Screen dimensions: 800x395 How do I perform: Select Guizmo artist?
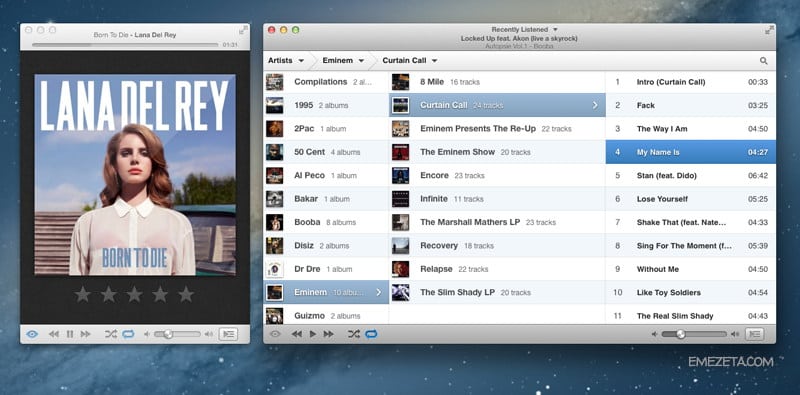tap(326, 316)
